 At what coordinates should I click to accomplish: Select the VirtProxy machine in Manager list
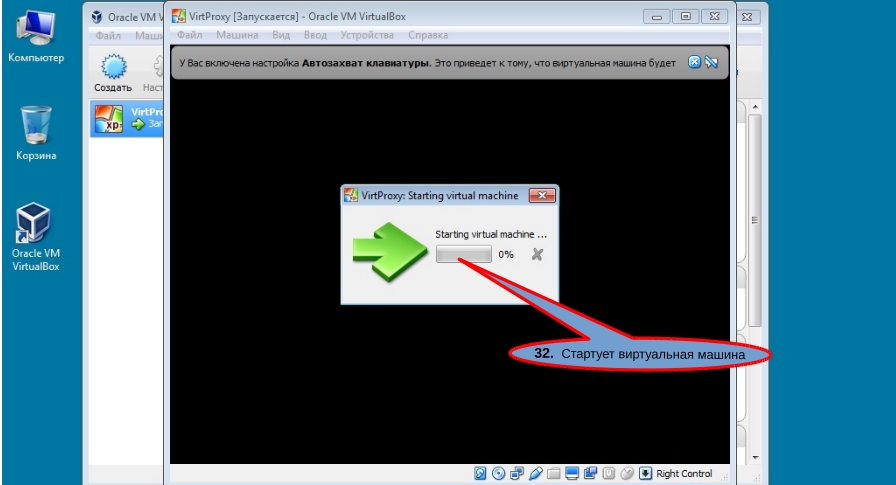pos(127,119)
